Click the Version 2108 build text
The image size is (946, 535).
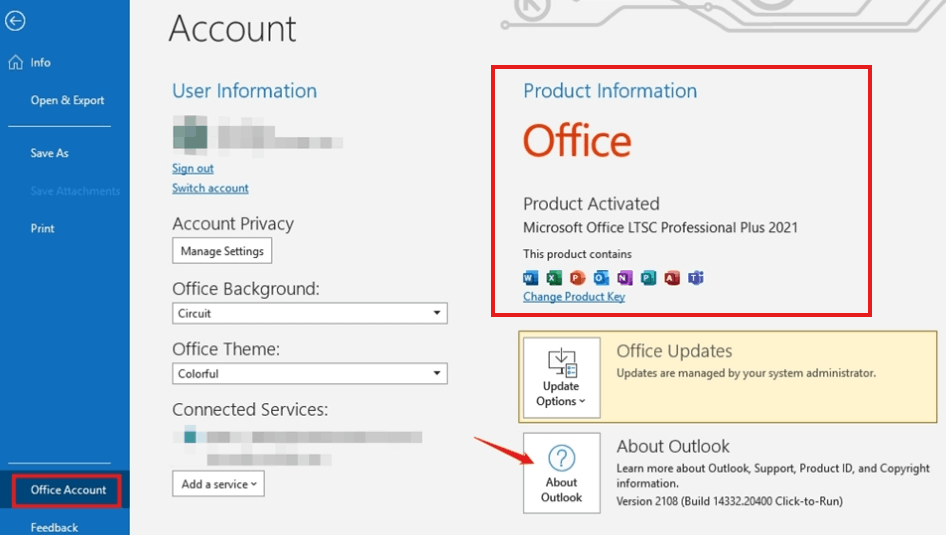click(x=729, y=501)
